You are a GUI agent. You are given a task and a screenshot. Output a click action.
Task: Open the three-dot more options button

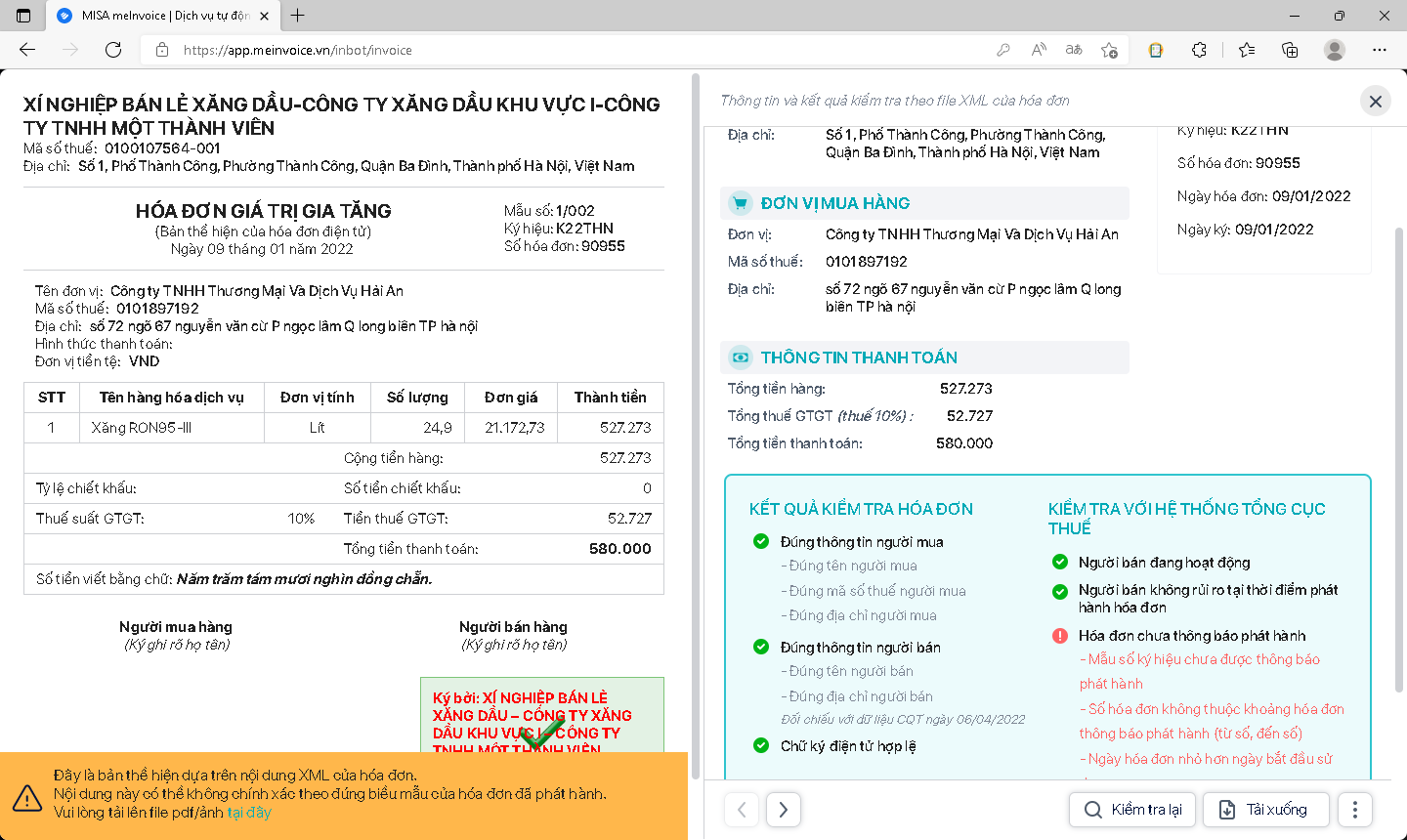point(1355,810)
